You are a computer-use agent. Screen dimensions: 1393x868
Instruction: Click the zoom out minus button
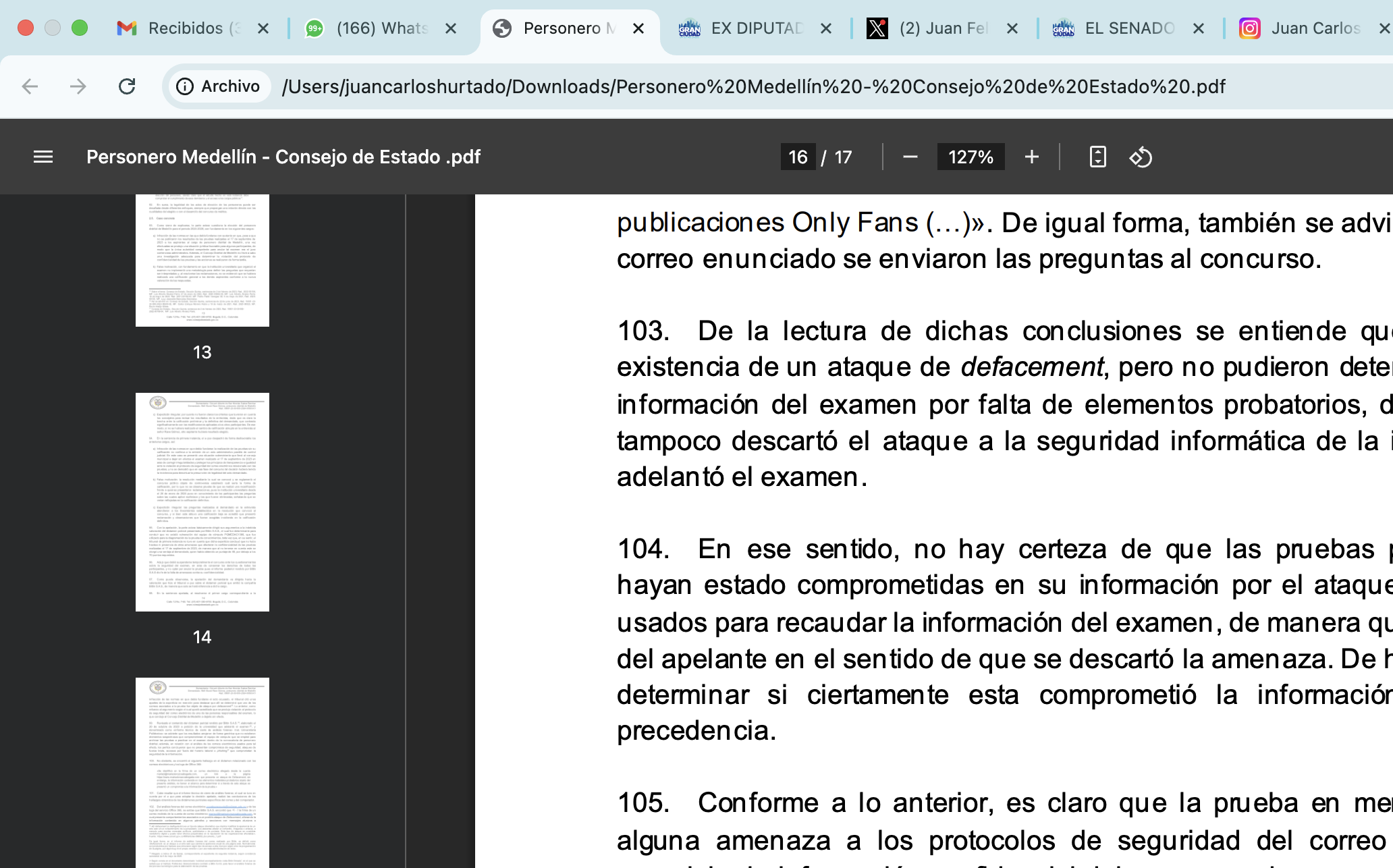click(x=910, y=157)
